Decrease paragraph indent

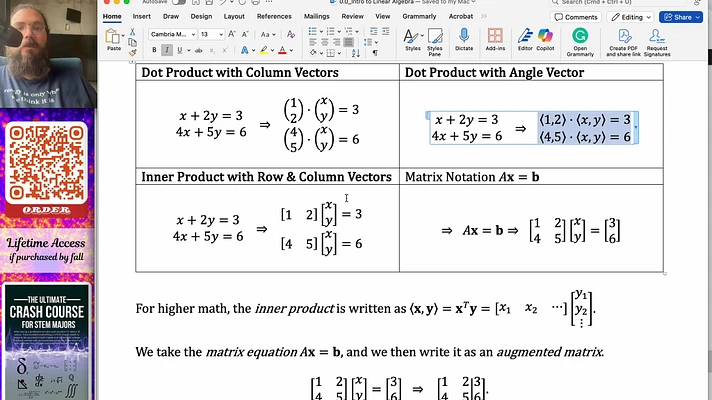(373, 31)
